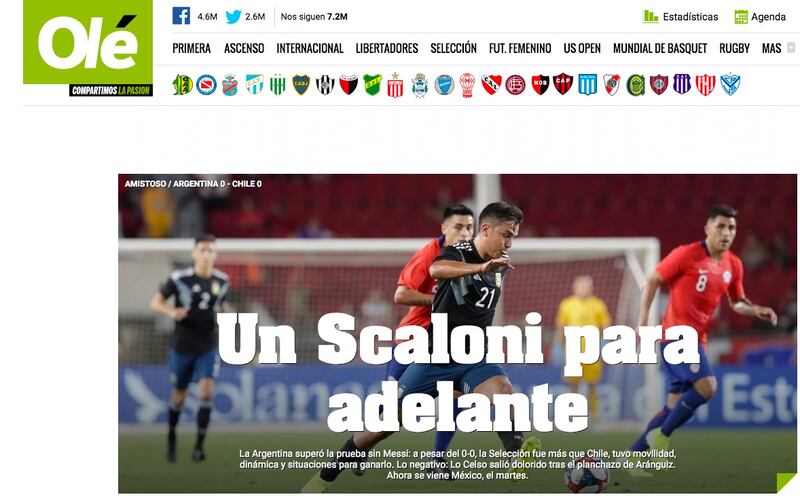Select the River Plate crest
This screenshot has height=499, width=800.
(611, 85)
